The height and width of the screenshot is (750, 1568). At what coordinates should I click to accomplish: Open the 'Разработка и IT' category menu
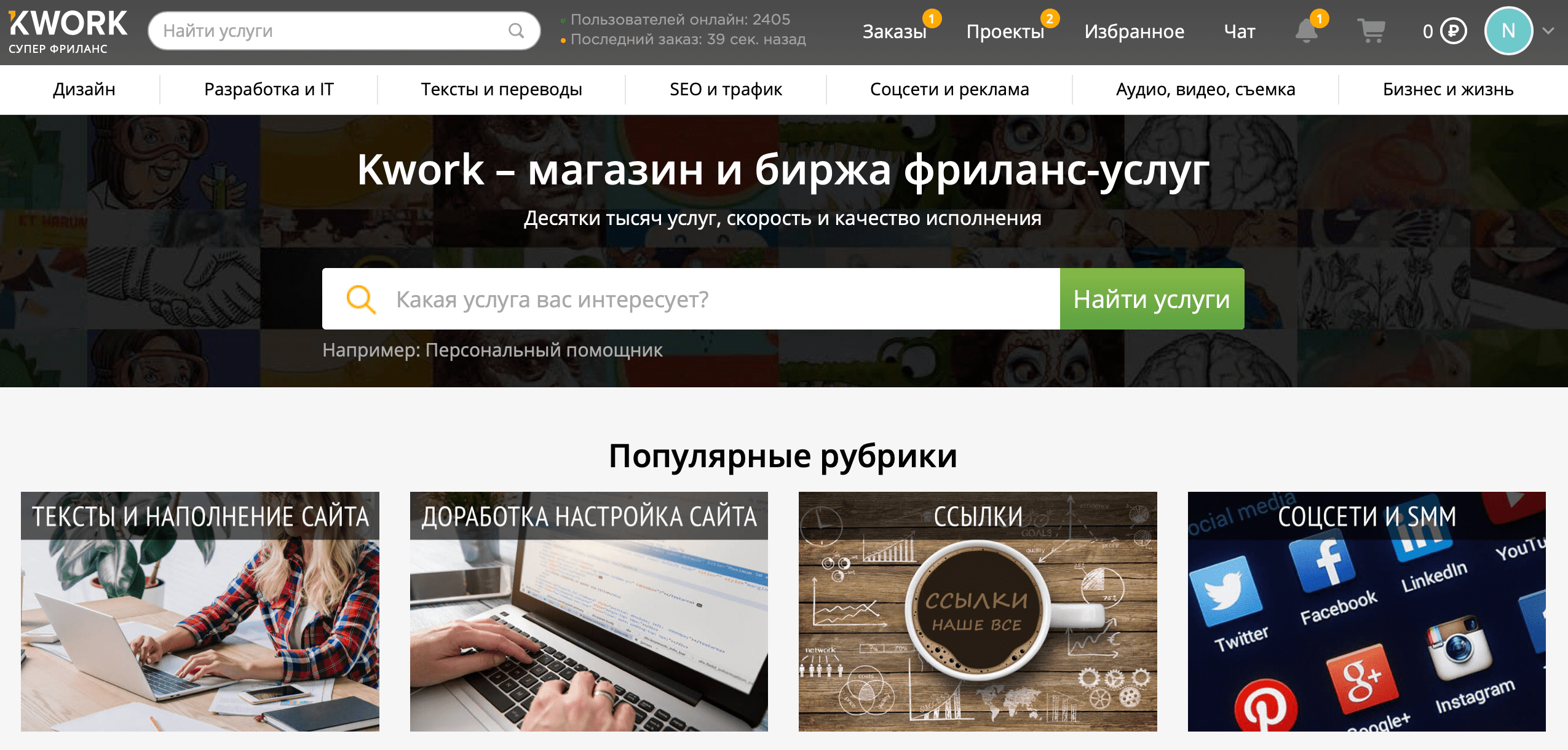pyautogui.click(x=269, y=89)
